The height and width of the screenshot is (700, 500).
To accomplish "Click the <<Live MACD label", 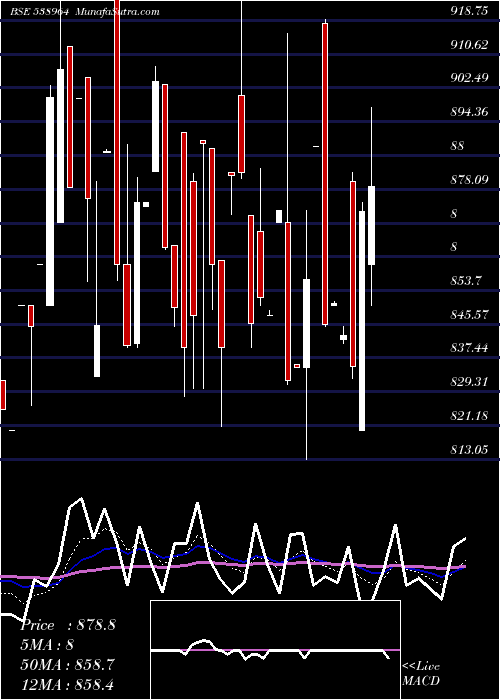I will (421, 673).
